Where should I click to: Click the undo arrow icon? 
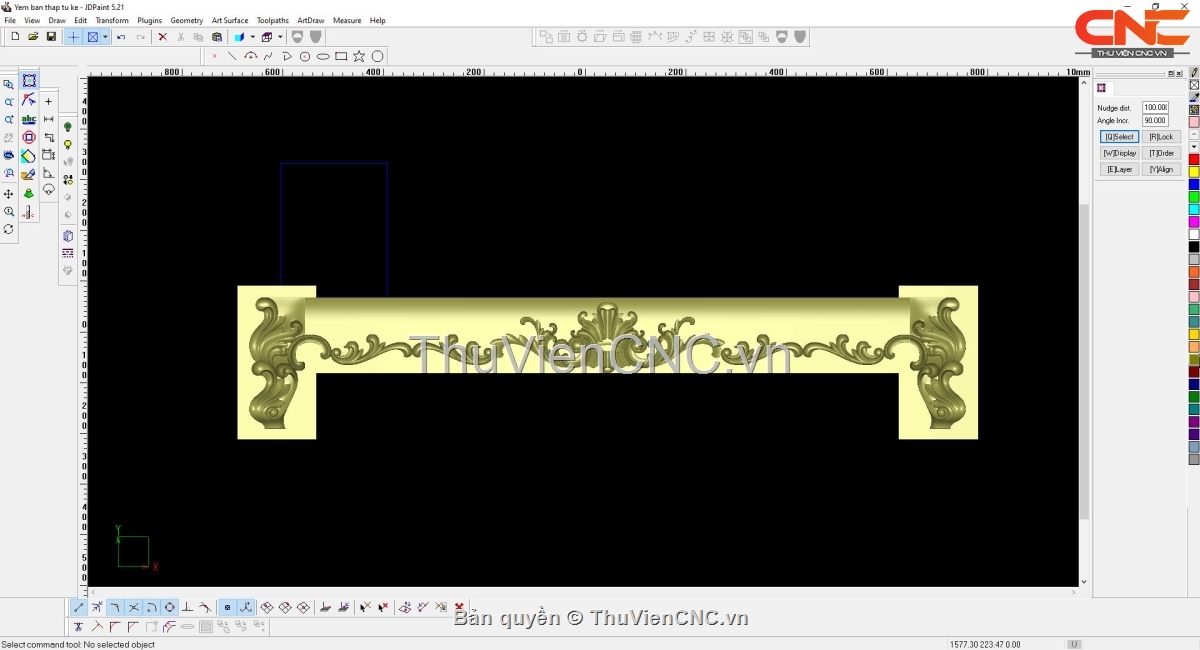(x=121, y=37)
